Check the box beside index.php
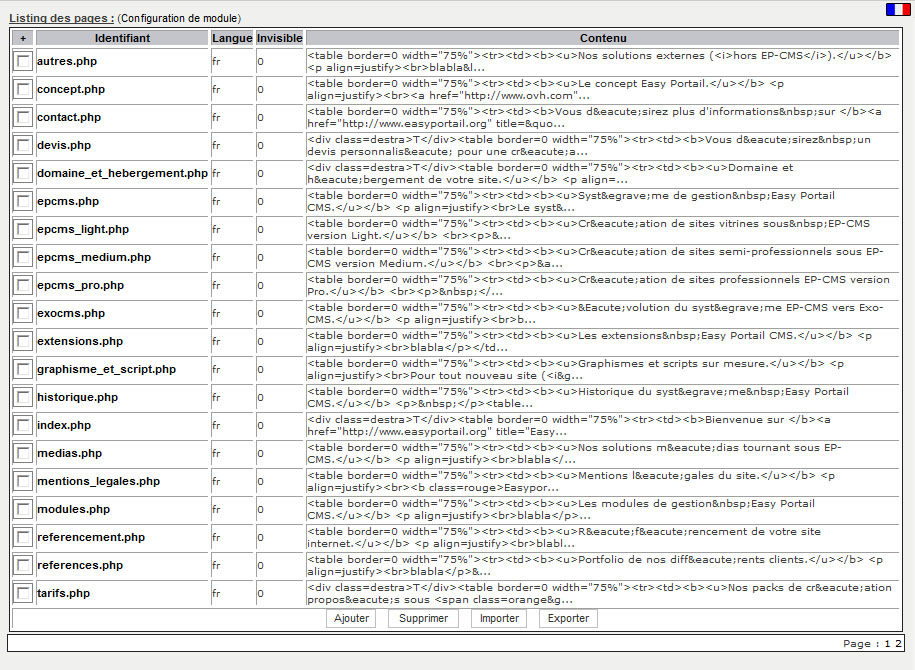The width and height of the screenshot is (915, 670). 23,426
